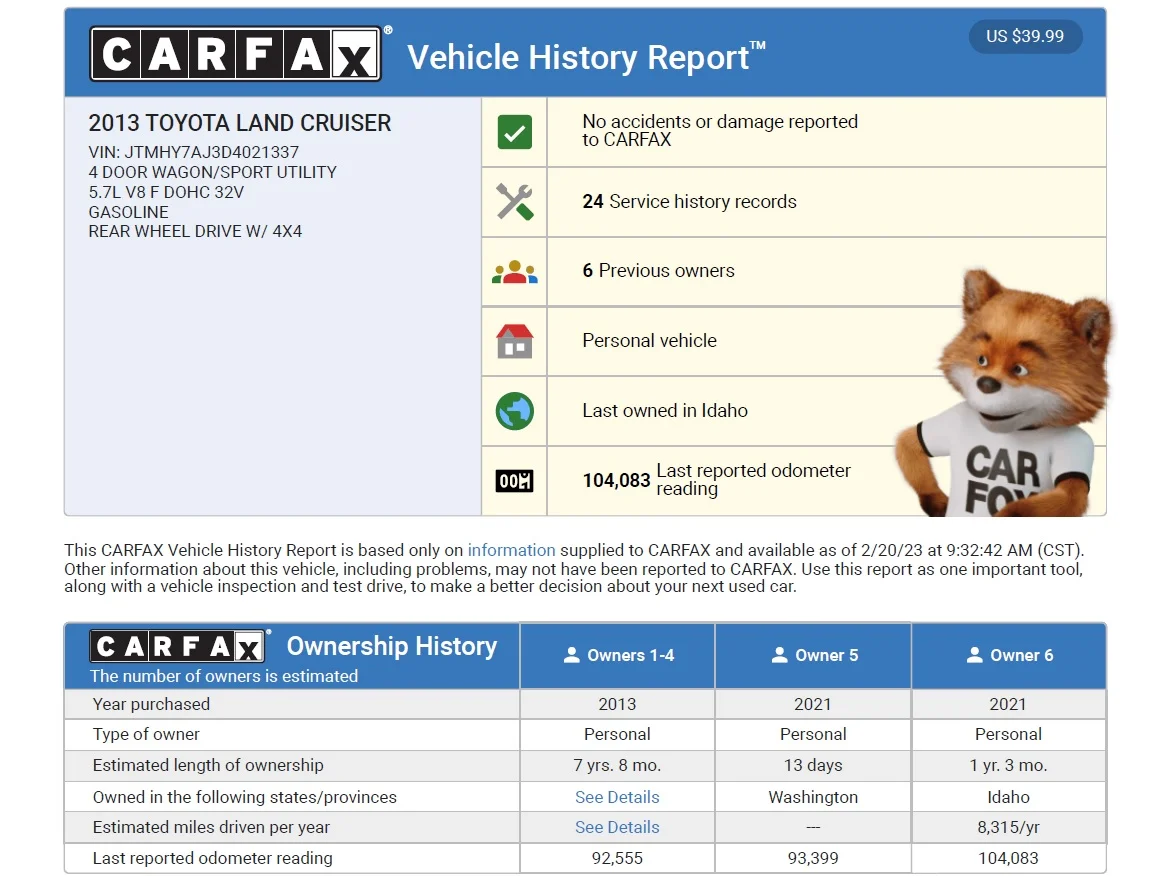Screen dimensions: 1167x876
Task: Click '1 yr. 3 mo.' ownership length
Action: (x=1008, y=765)
